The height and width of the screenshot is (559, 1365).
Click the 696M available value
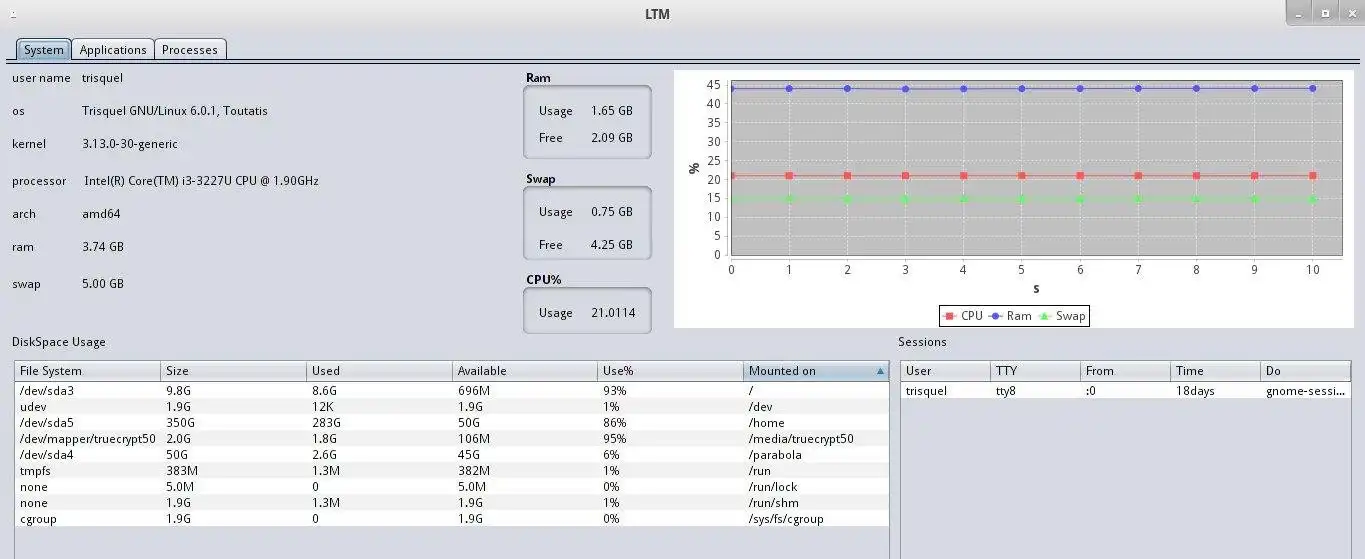474,390
